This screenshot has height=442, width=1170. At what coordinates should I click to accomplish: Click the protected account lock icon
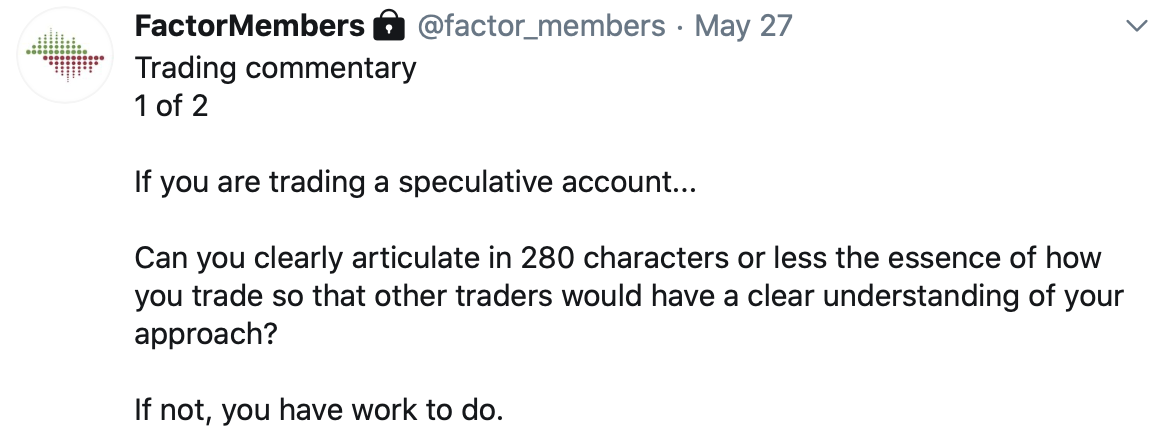[x=388, y=26]
